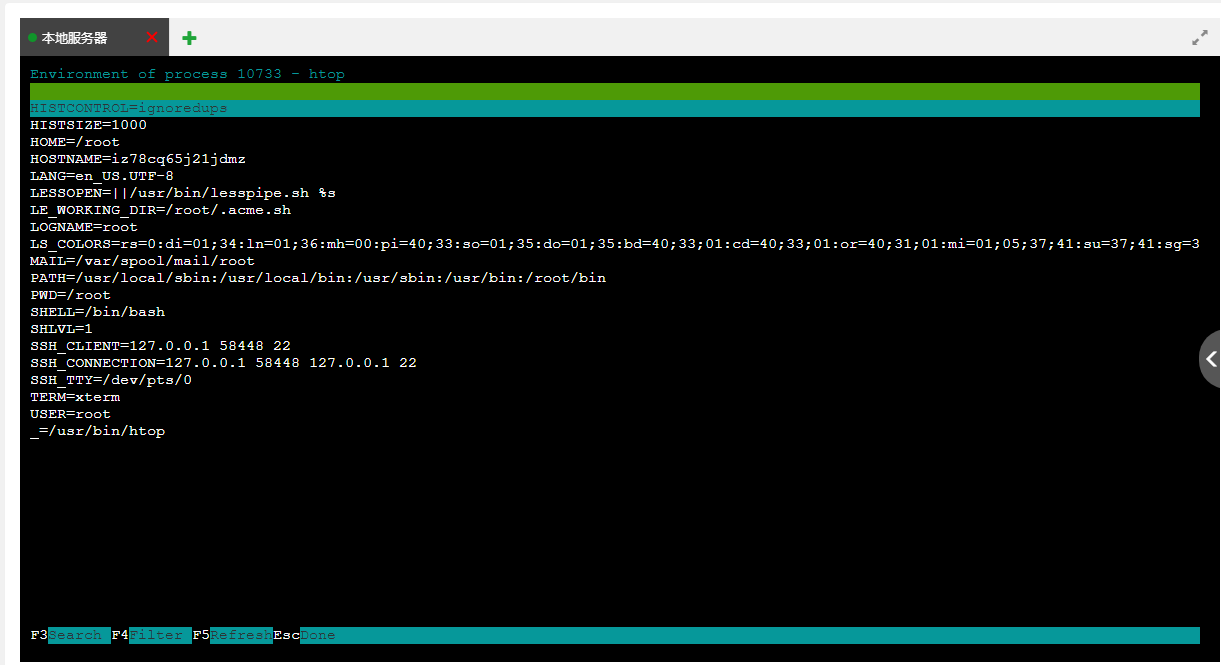This screenshot has height=665, width=1221.
Task: Select the LOGNAME=root line
Action: 84,227
